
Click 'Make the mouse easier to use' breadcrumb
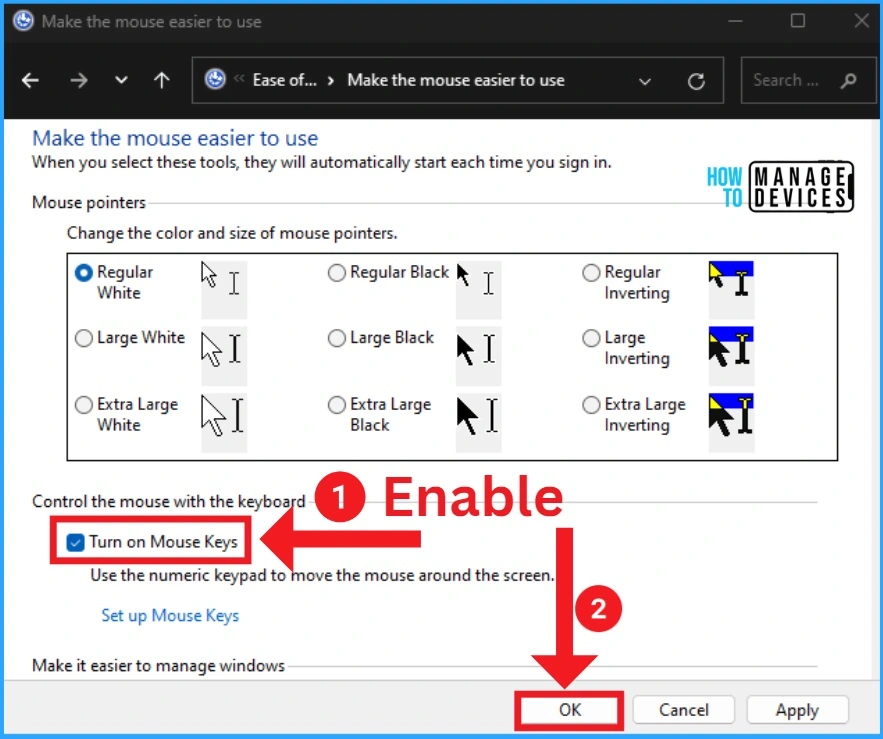pos(456,80)
